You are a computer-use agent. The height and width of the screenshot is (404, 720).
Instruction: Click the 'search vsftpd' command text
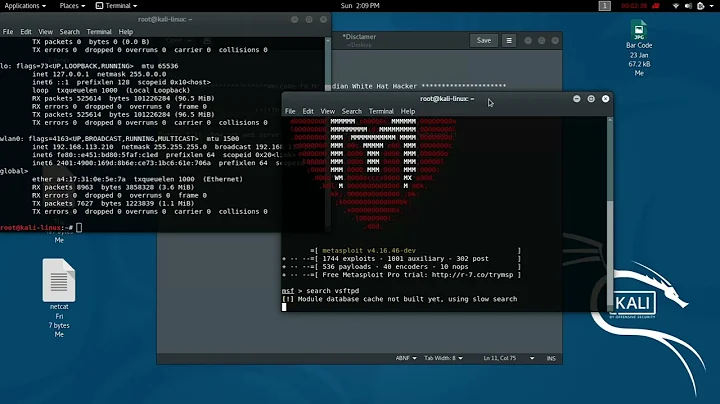(332, 291)
